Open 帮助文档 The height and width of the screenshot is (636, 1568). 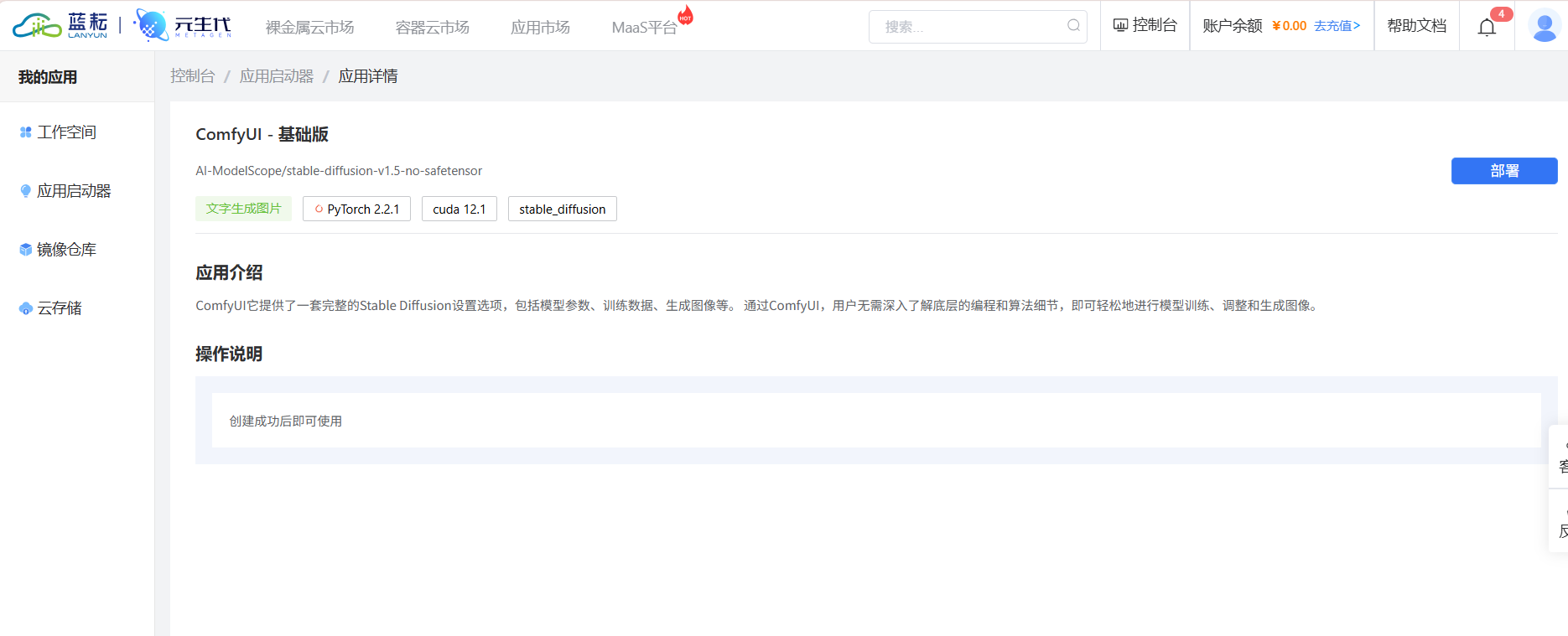[x=1417, y=25]
